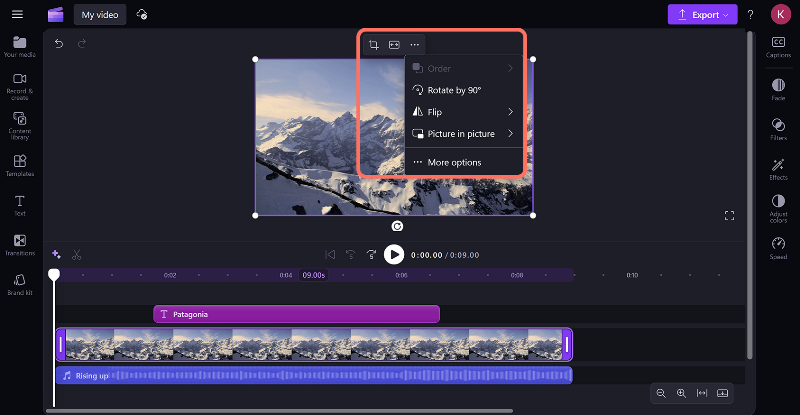Click the timeline zoom in magnifier
800x415 pixels.
coord(681,393)
